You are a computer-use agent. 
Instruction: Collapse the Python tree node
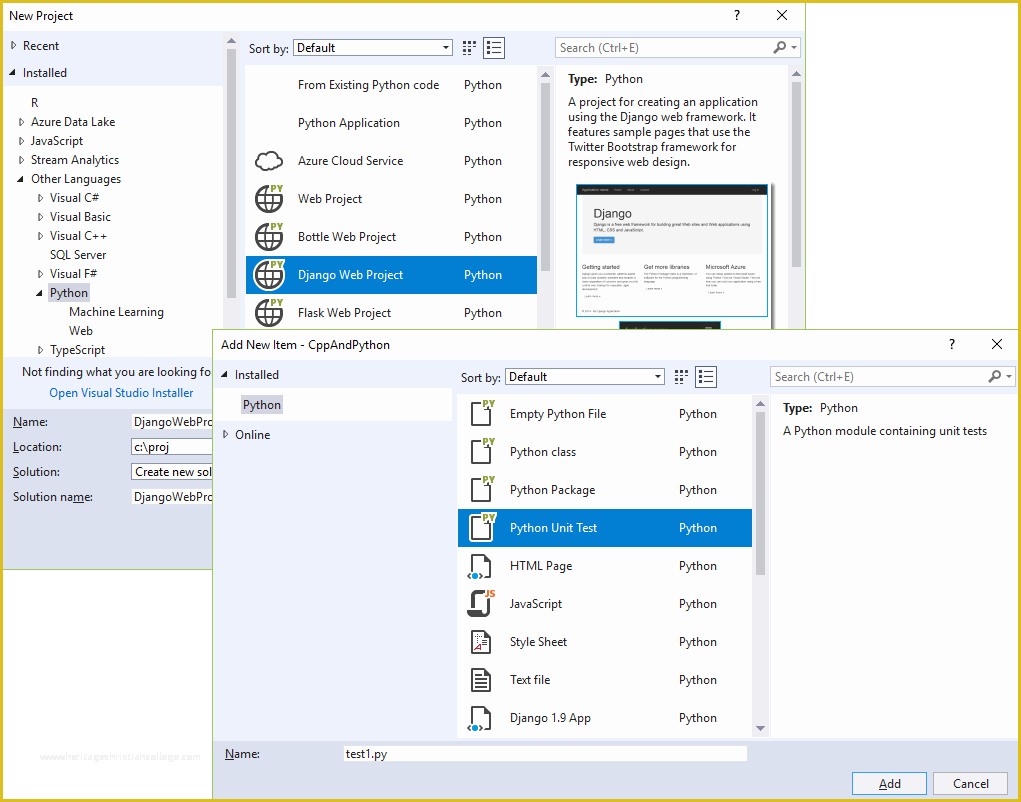[40, 293]
